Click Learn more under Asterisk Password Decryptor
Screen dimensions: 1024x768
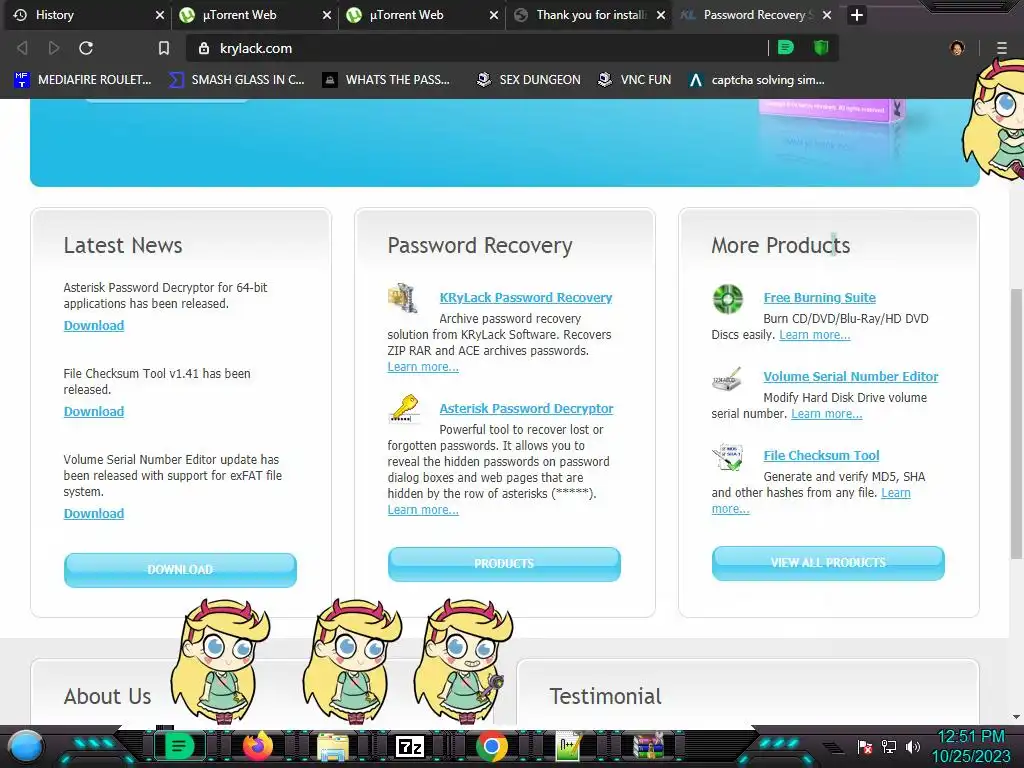pyautogui.click(x=423, y=510)
